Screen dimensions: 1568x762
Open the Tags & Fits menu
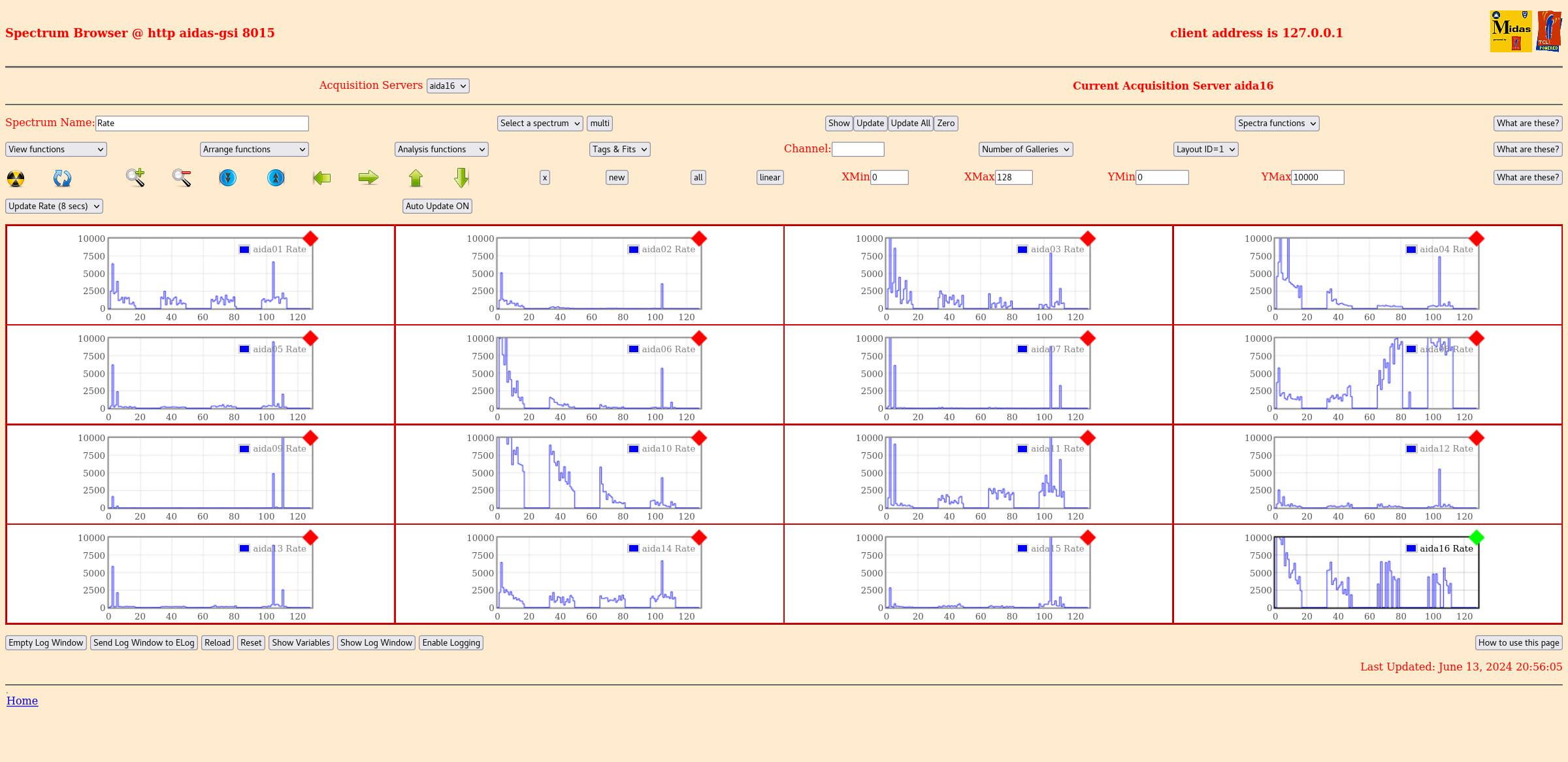click(619, 149)
